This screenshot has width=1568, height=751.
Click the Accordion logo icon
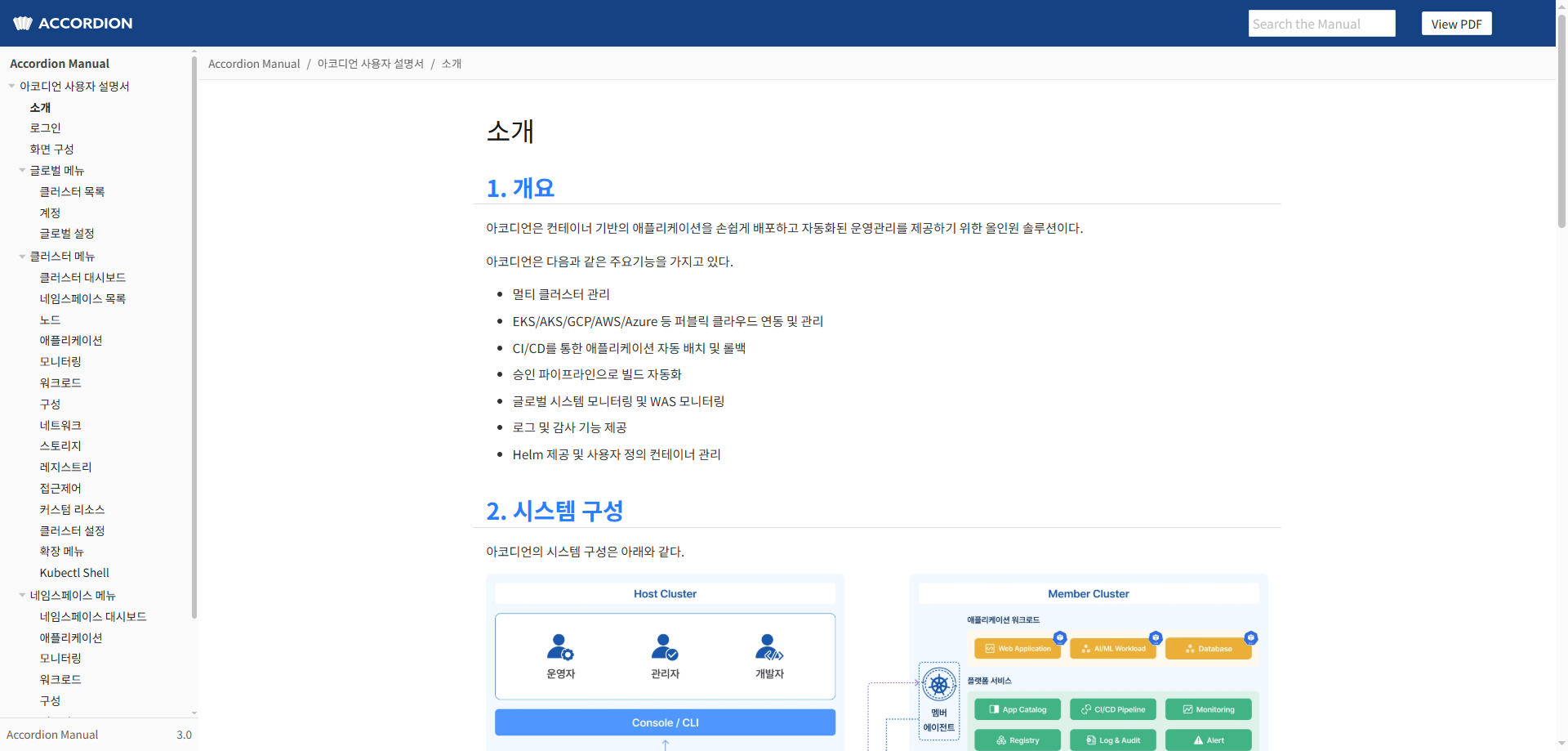pyautogui.click(x=22, y=23)
